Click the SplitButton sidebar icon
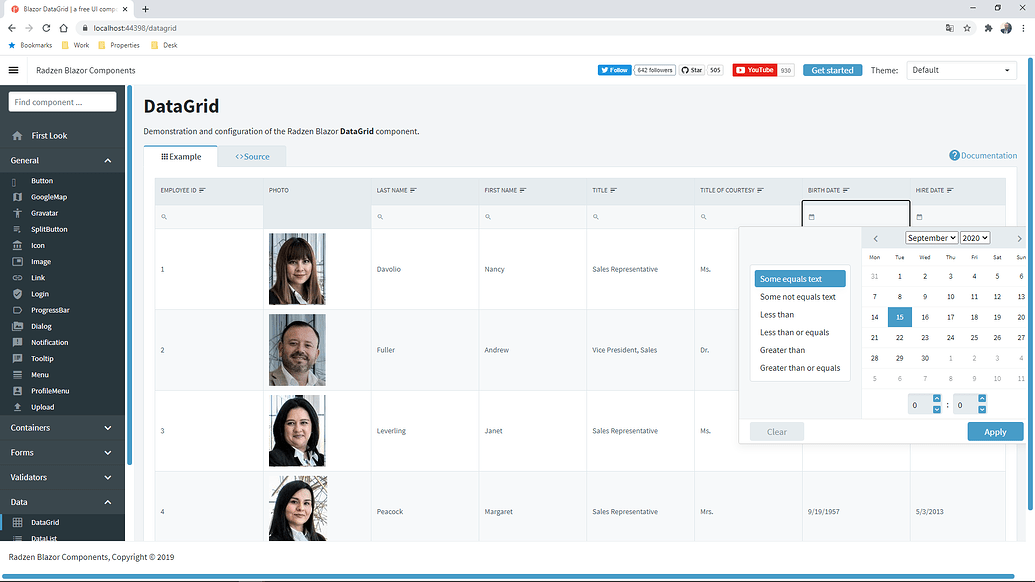The height and width of the screenshot is (582, 1035). point(17,230)
